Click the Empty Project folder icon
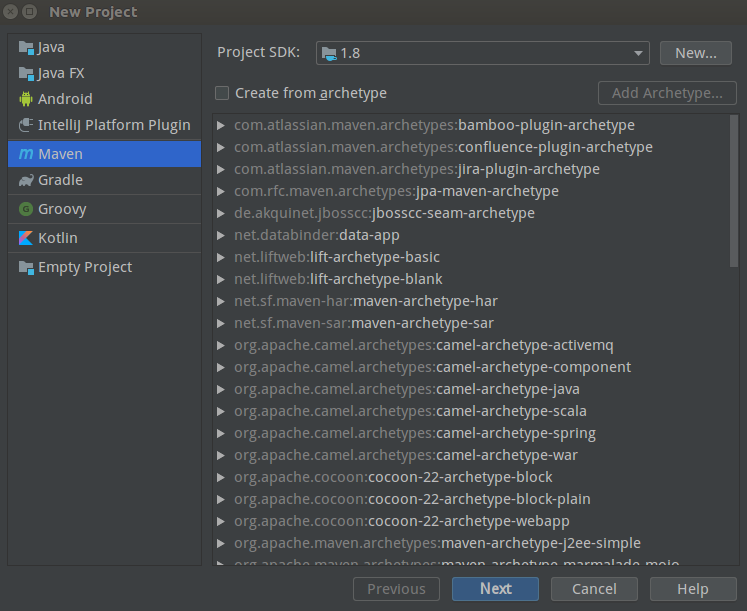This screenshot has width=747, height=611. [x=26, y=267]
